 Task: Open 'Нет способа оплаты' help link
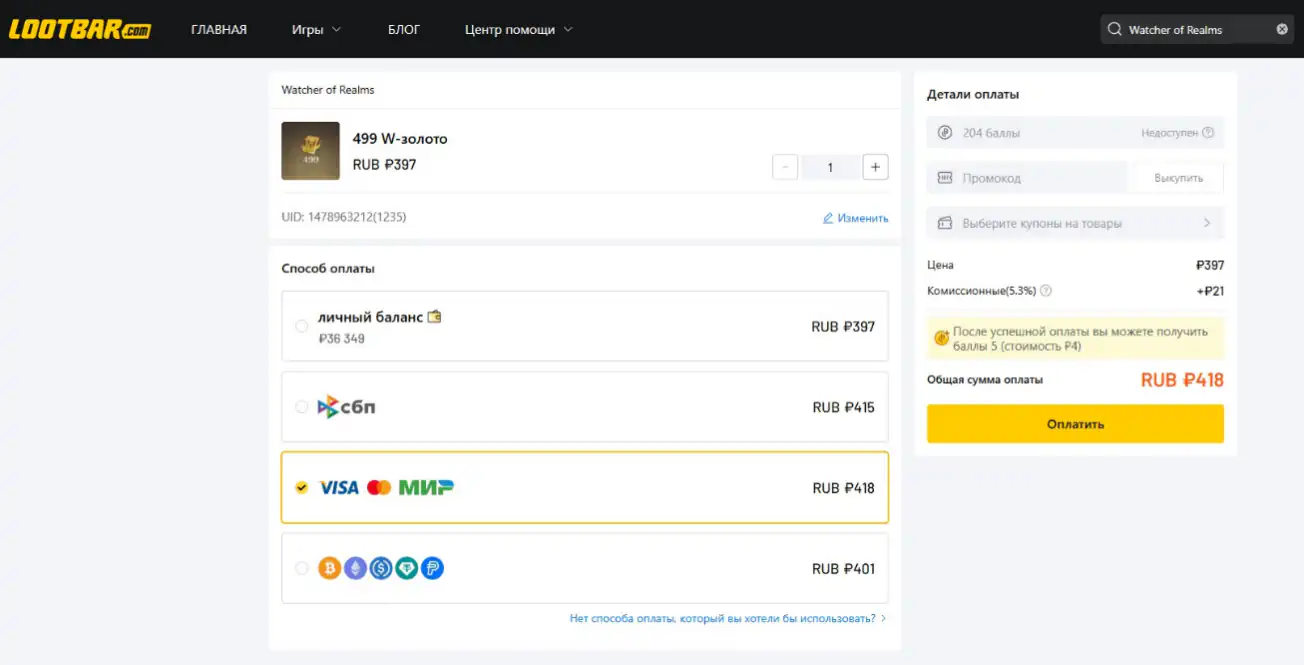tap(728, 619)
